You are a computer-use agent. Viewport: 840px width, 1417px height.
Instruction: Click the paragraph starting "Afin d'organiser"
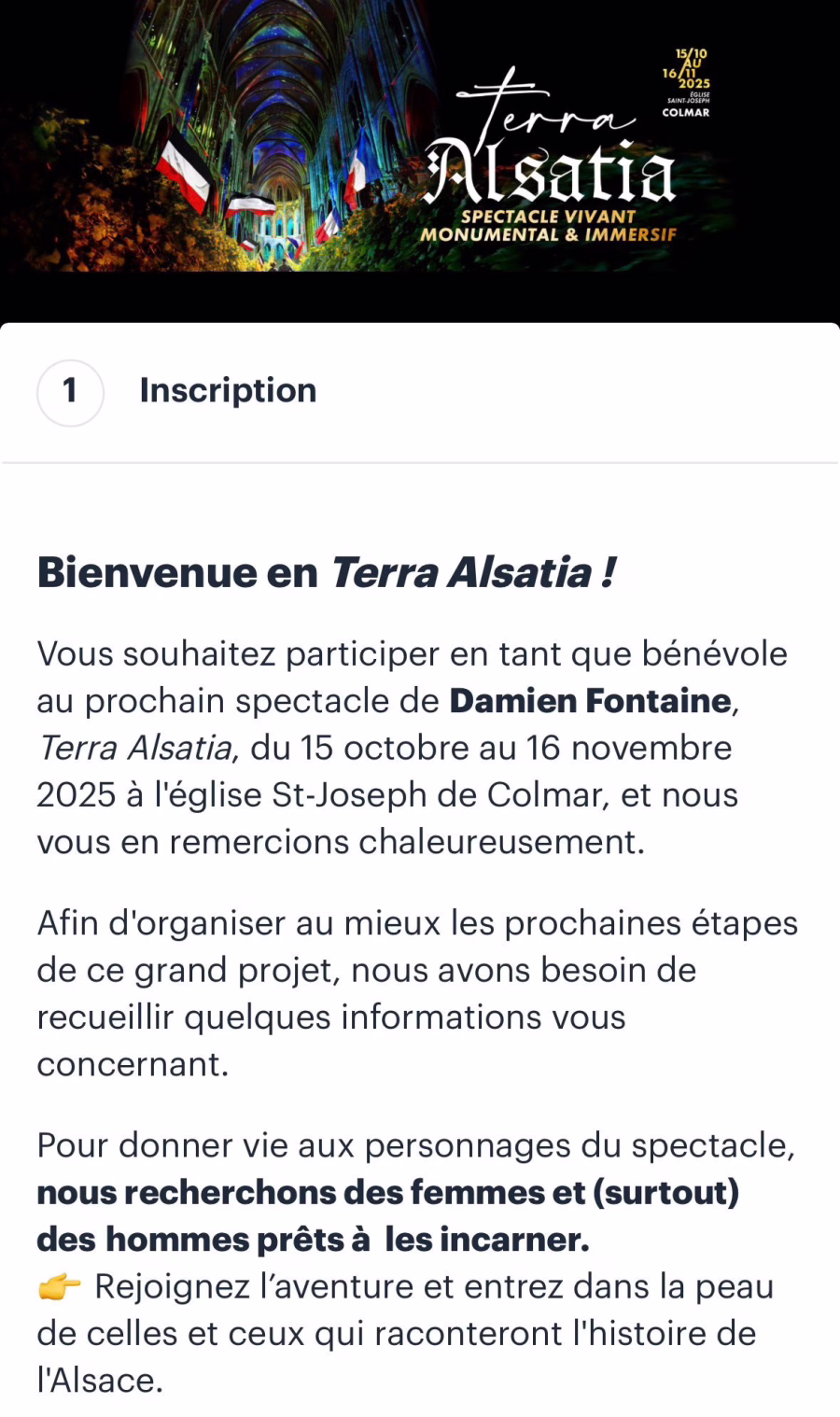coord(416,992)
